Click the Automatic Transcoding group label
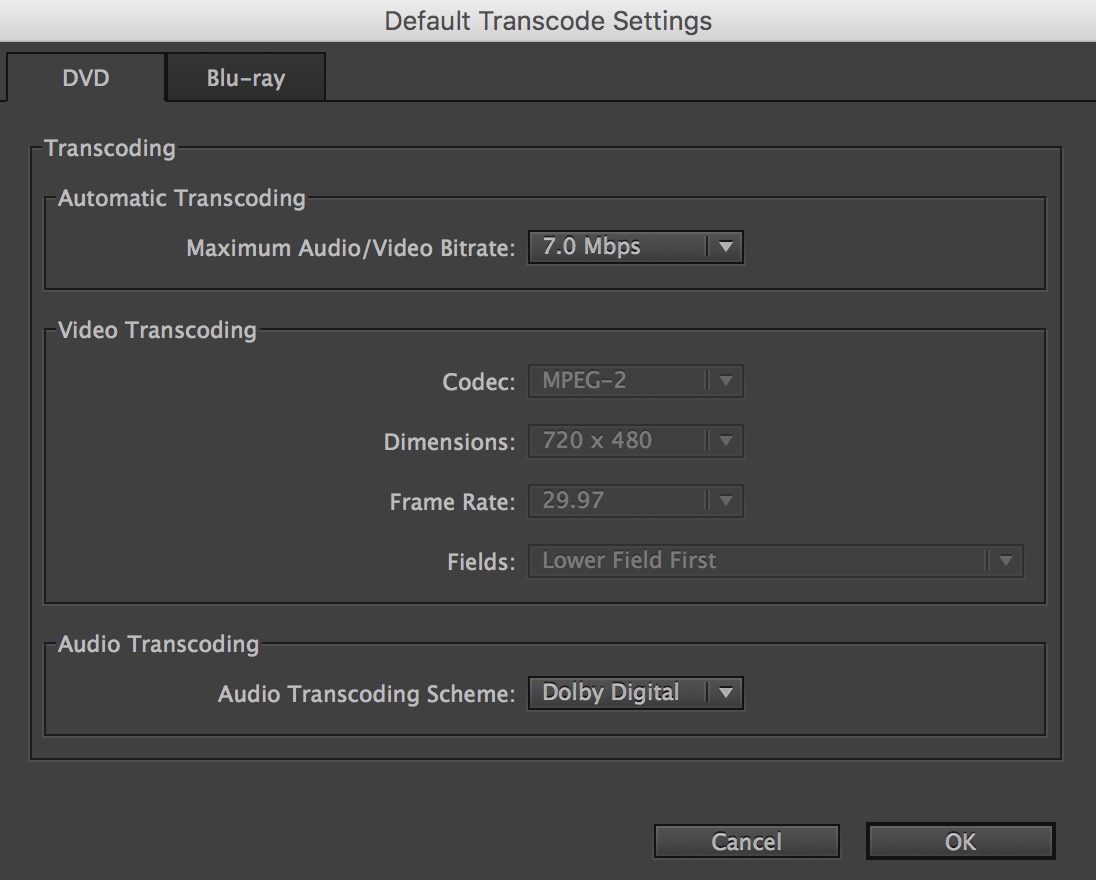The height and width of the screenshot is (880, 1096). click(182, 199)
